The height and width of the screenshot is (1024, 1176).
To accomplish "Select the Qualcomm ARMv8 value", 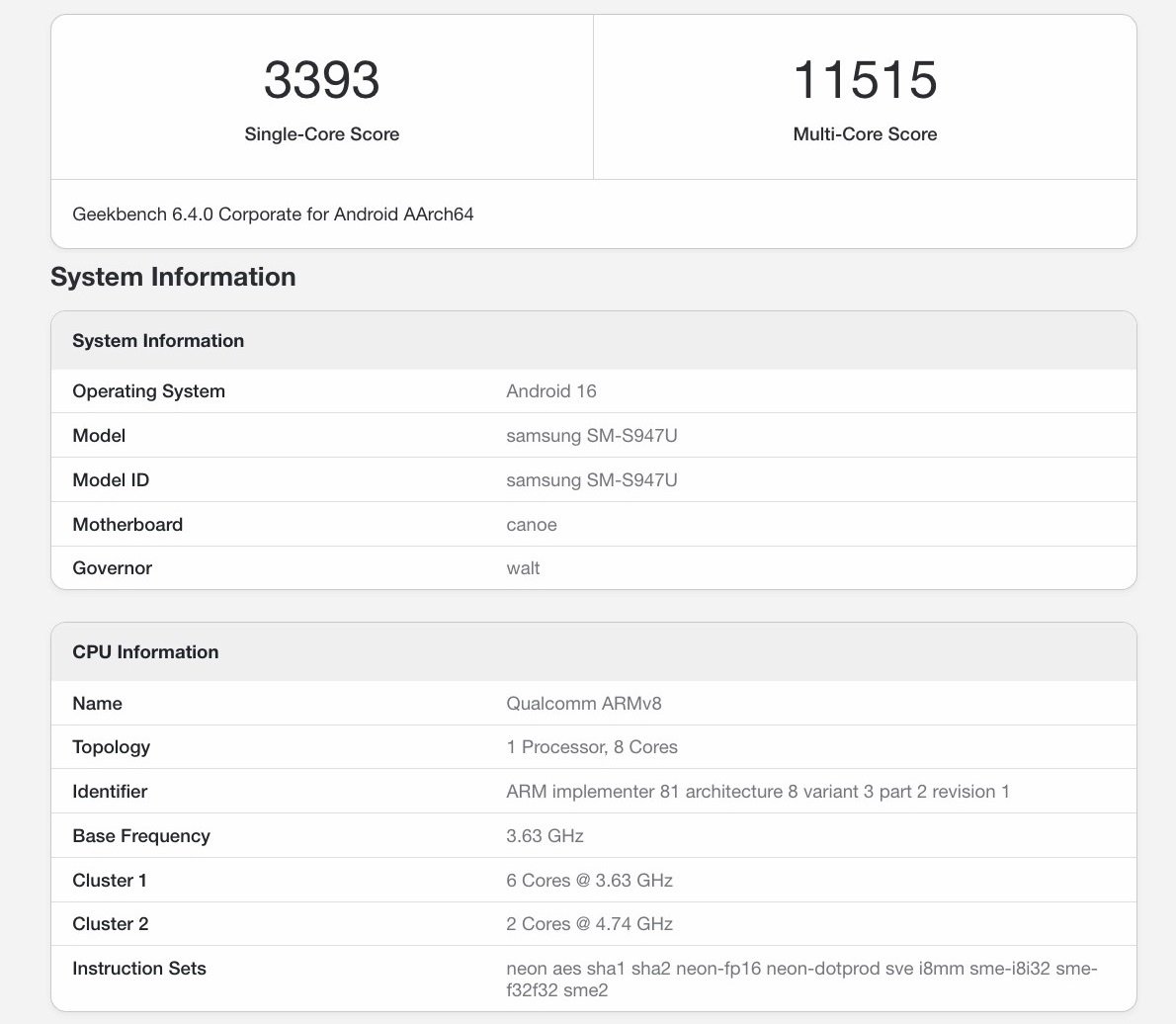I will (x=584, y=704).
